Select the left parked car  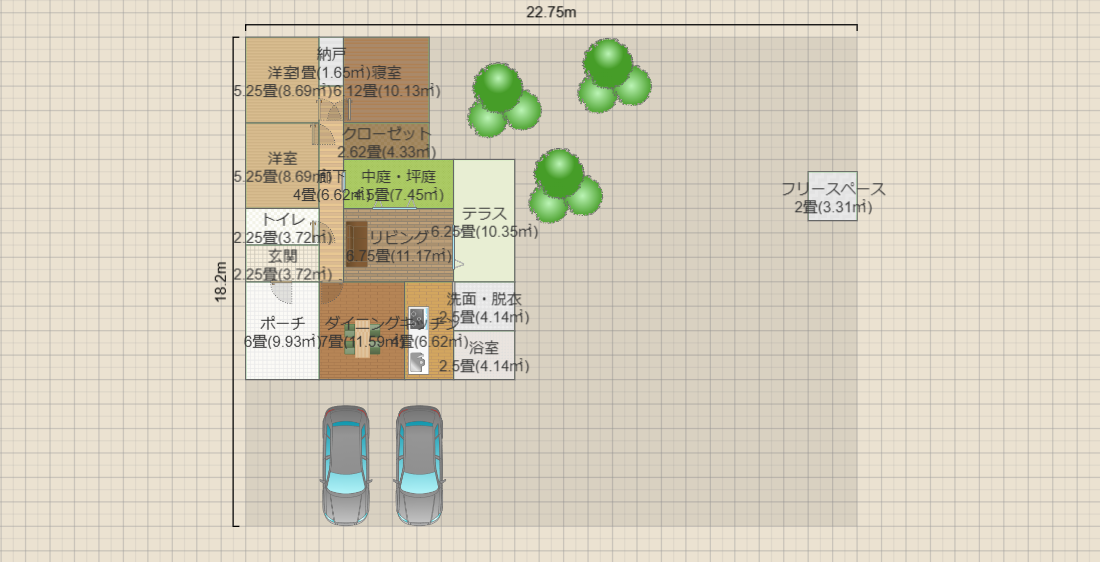click(x=345, y=465)
